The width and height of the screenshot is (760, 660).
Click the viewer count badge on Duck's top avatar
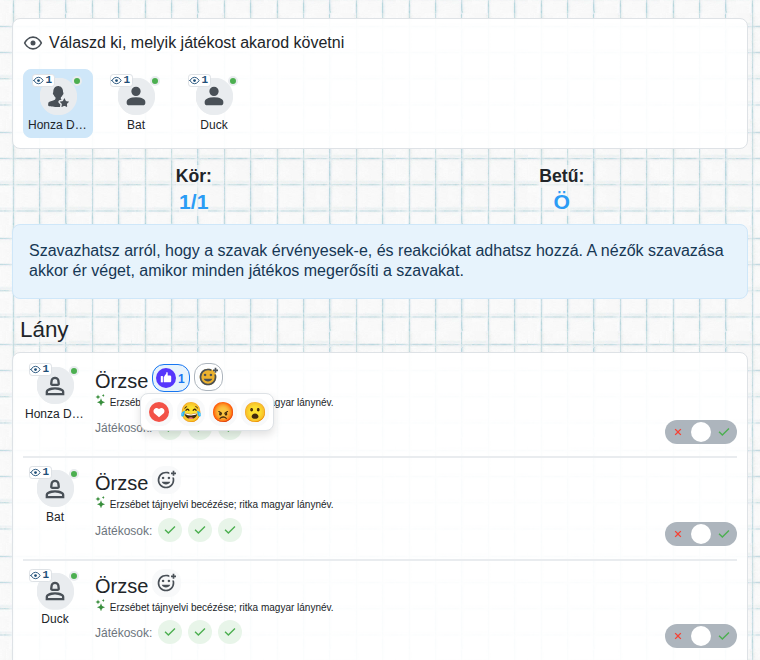click(x=199, y=80)
